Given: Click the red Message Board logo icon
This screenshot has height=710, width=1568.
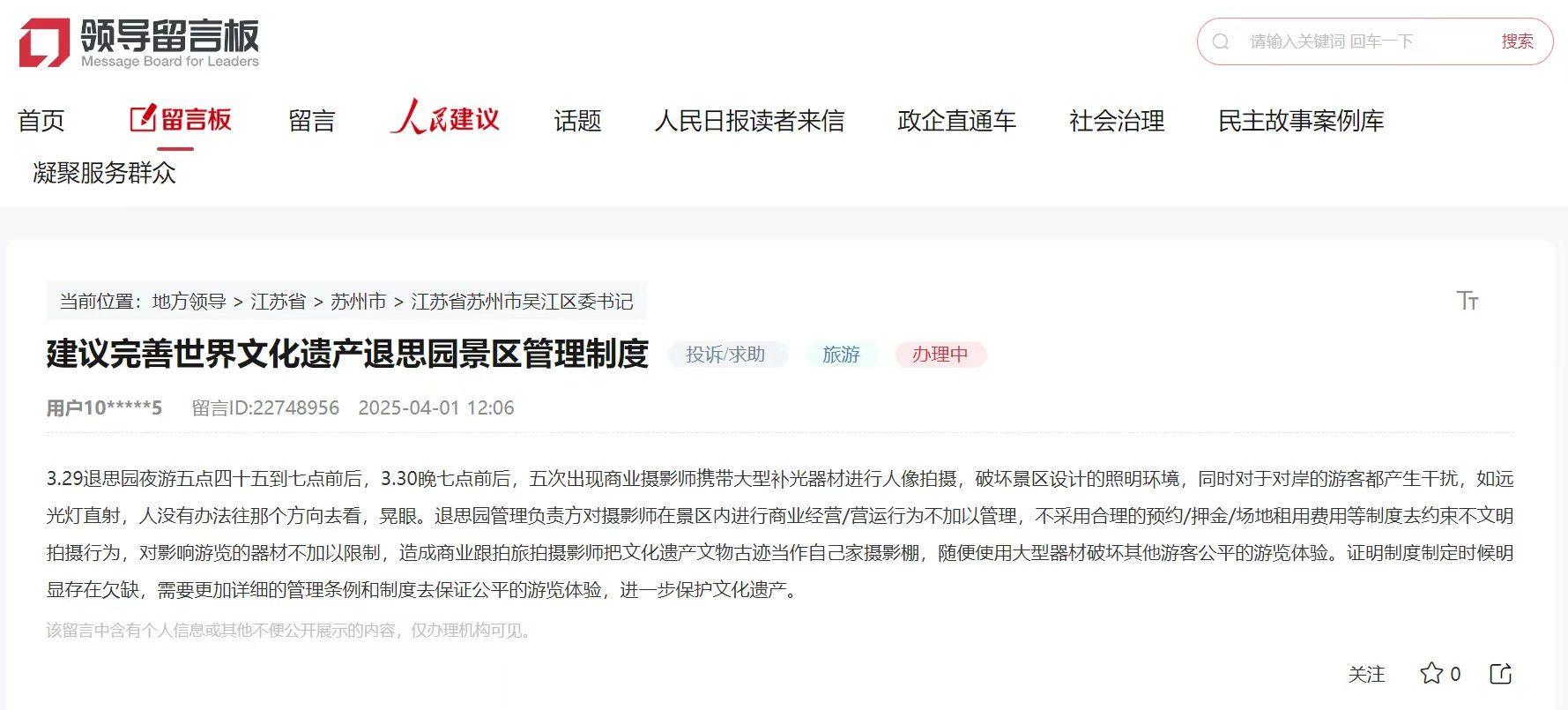Looking at the screenshot, I should (44, 41).
